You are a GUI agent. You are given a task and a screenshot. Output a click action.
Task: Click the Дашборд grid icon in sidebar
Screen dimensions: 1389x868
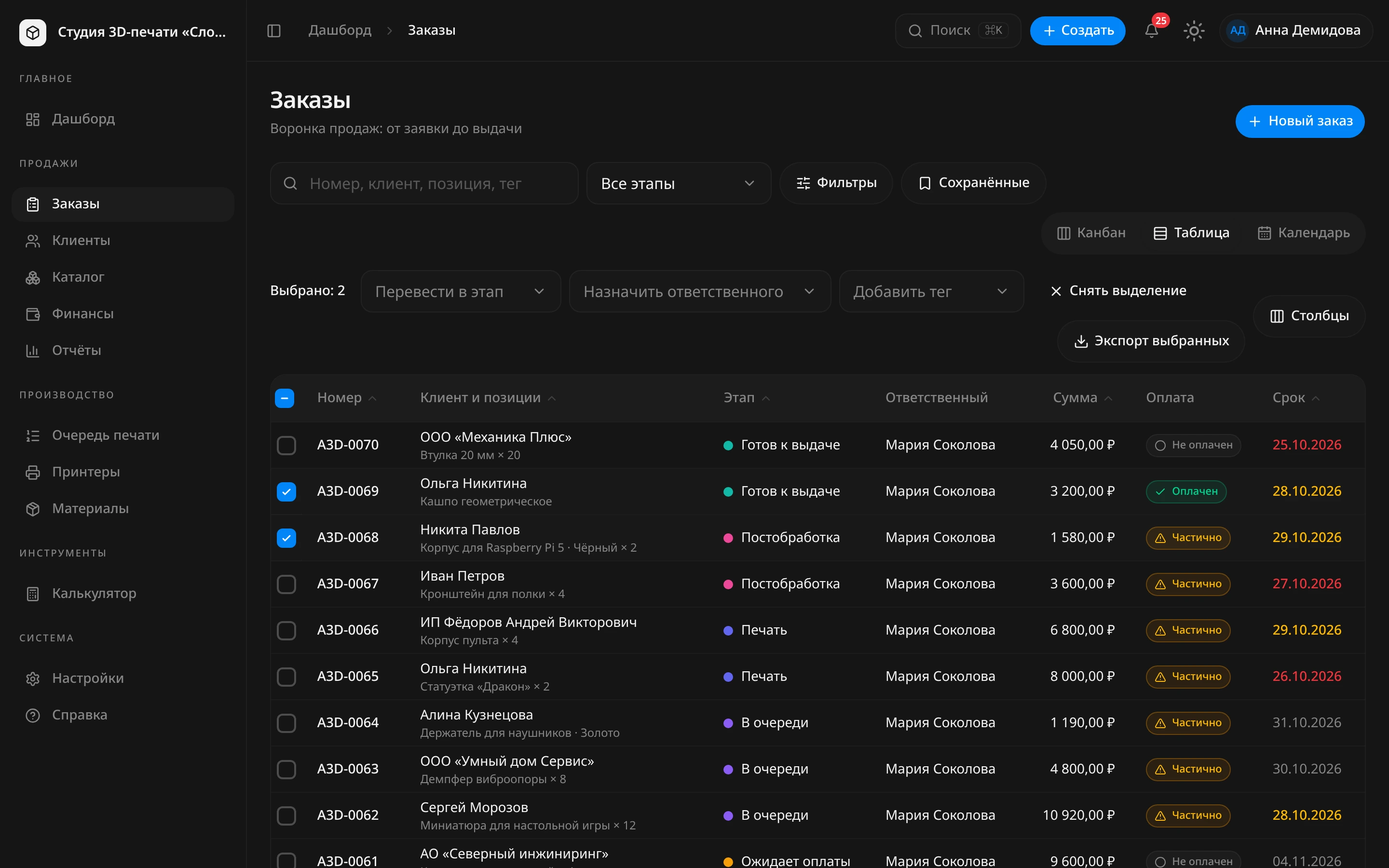click(x=33, y=120)
